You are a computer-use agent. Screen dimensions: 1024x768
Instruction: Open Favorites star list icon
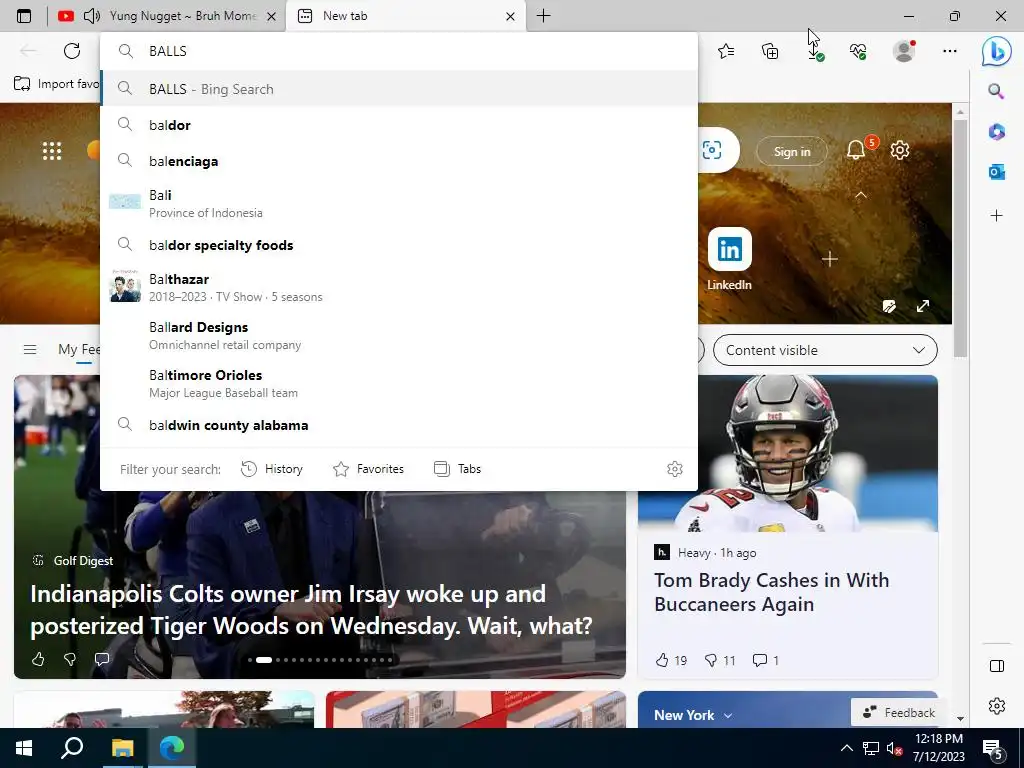(726, 51)
